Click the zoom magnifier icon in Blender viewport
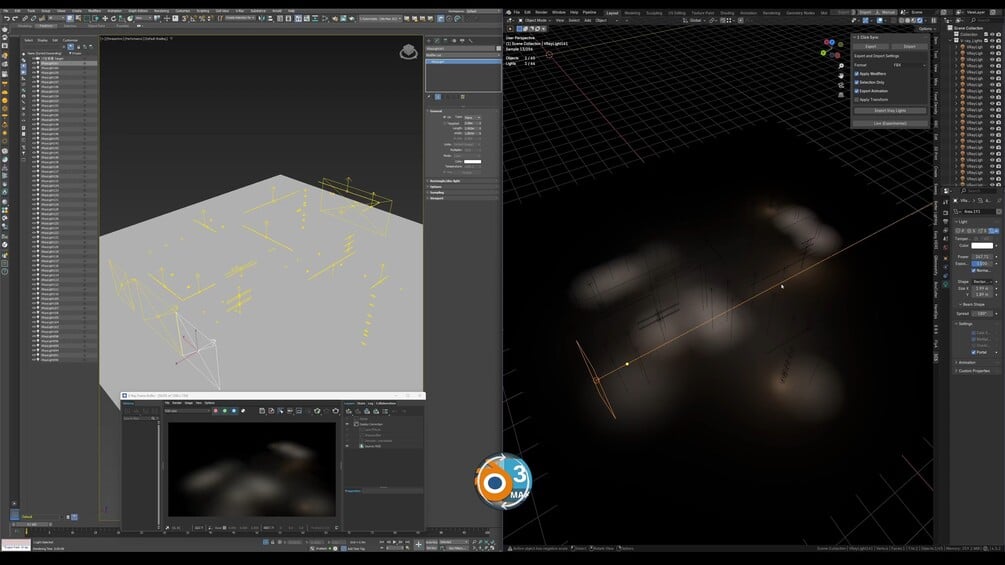 click(x=841, y=66)
